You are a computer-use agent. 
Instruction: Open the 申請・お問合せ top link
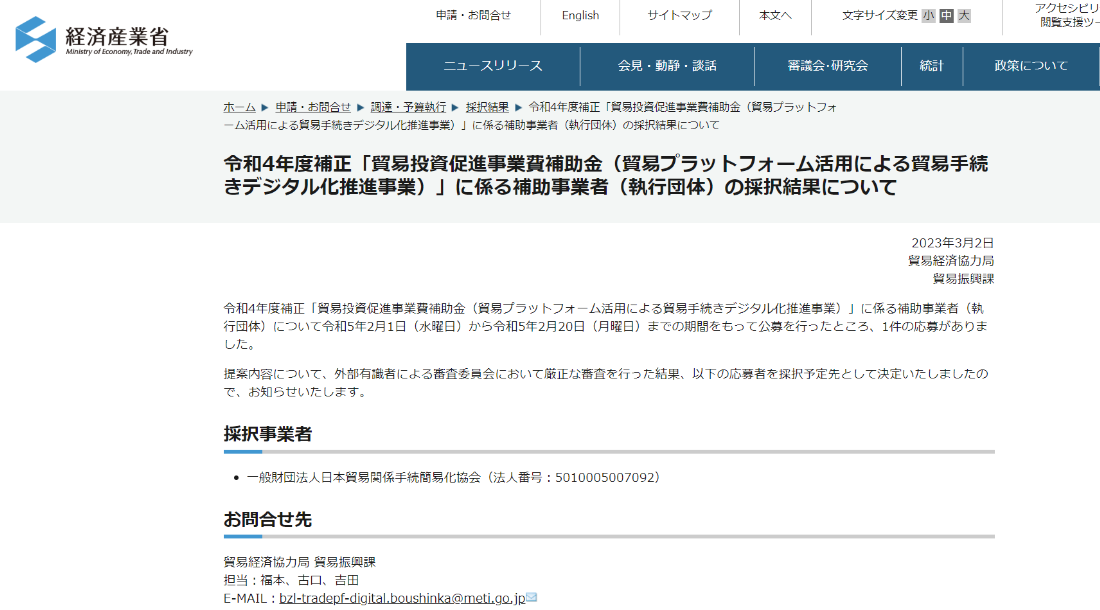point(474,15)
